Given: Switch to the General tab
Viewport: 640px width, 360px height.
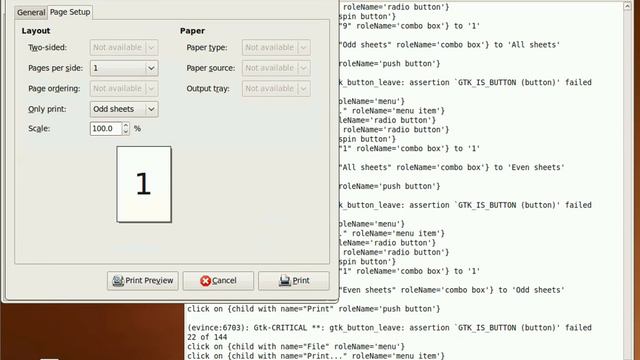Looking at the screenshot, I should pyautogui.click(x=31, y=12).
